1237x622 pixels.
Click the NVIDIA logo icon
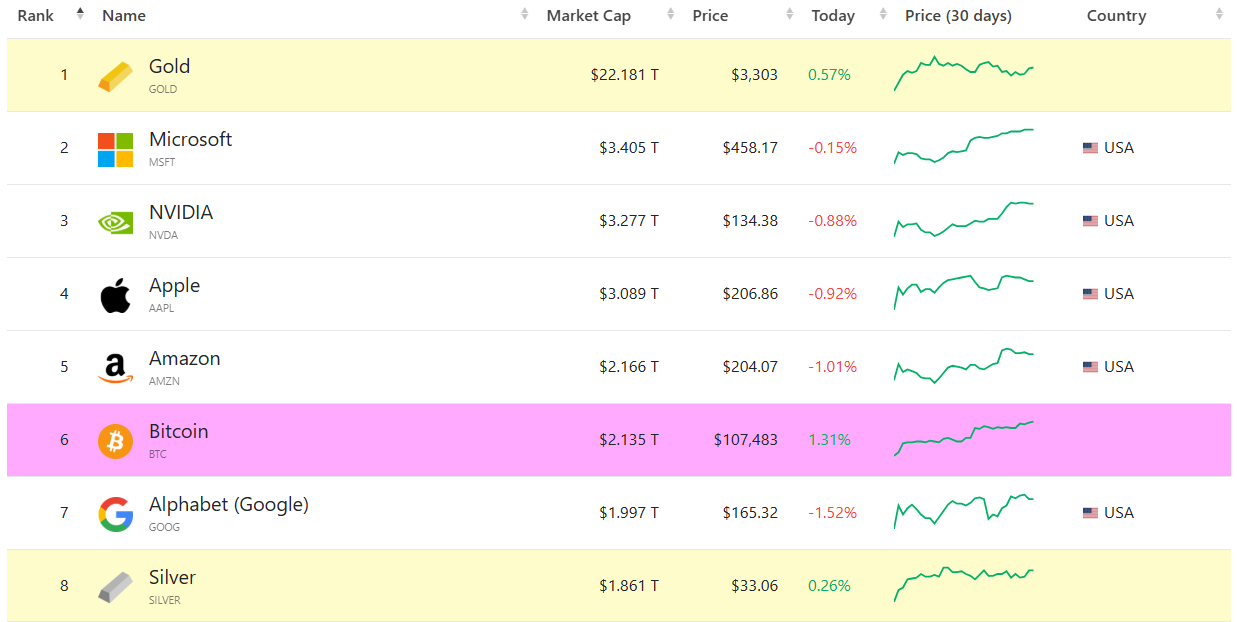(x=115, y=222)
